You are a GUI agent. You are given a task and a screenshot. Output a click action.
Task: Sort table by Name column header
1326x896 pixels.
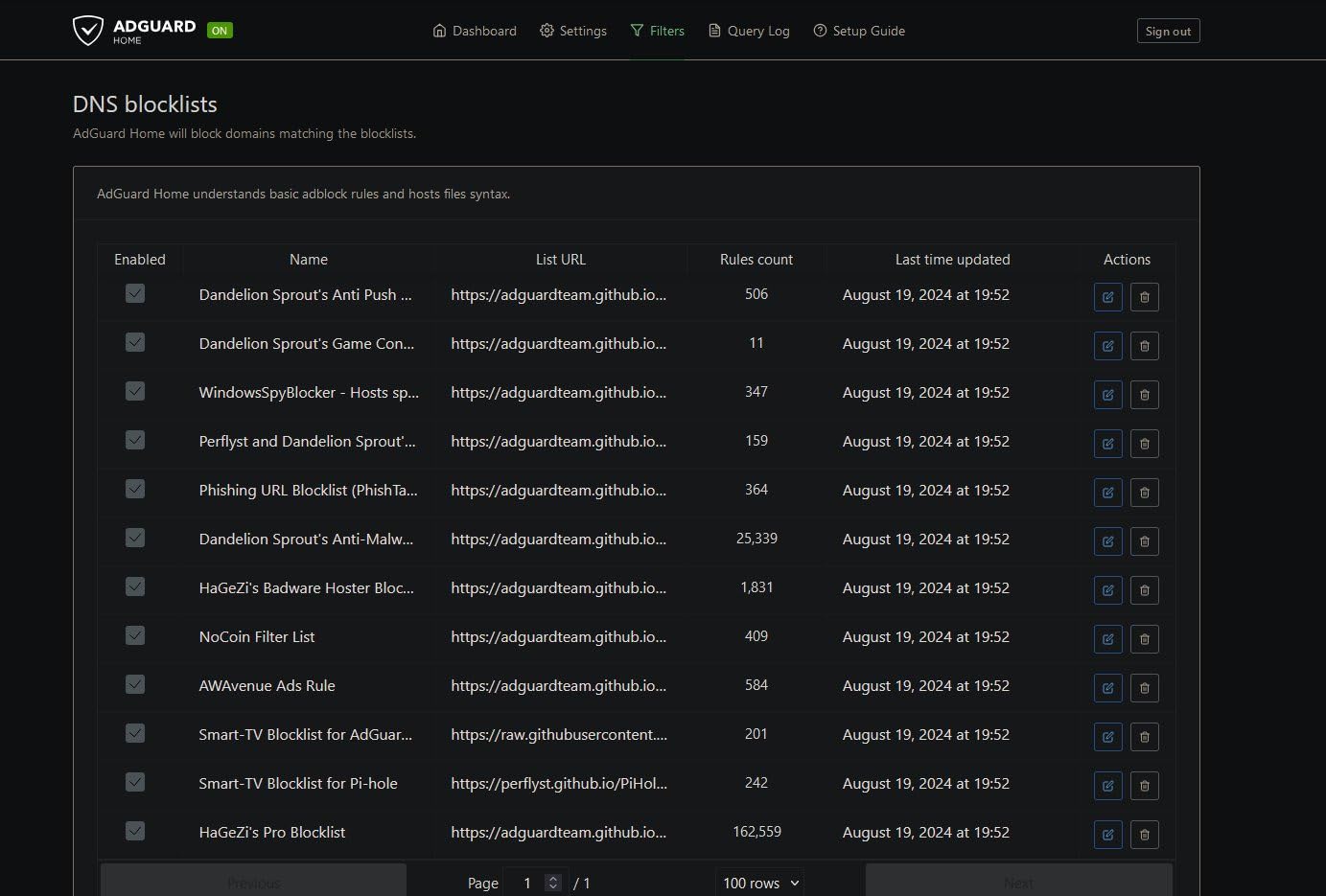(x=309, y=260)
